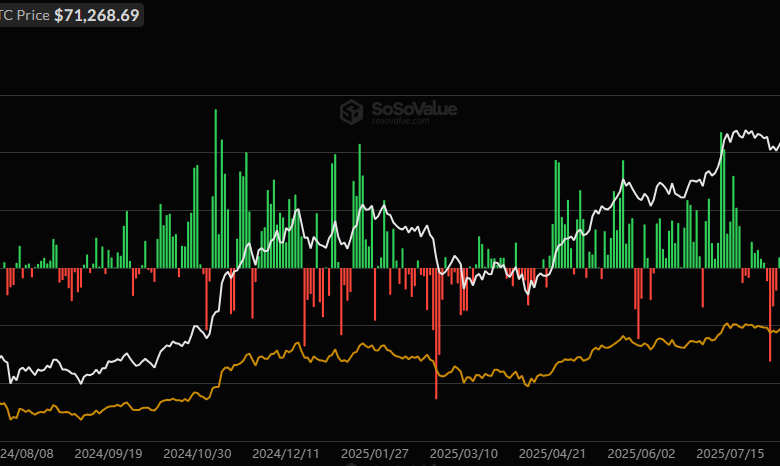The width and height of the screenshot is (780, 466).
Task: Open the sosovalue.com link under the watermark
Action: tap(400, 123)
